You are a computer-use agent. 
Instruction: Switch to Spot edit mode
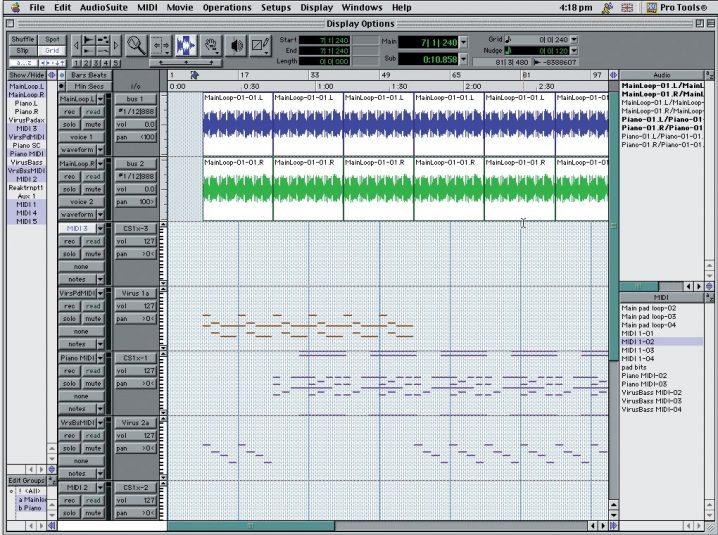(x=52, y=39)
